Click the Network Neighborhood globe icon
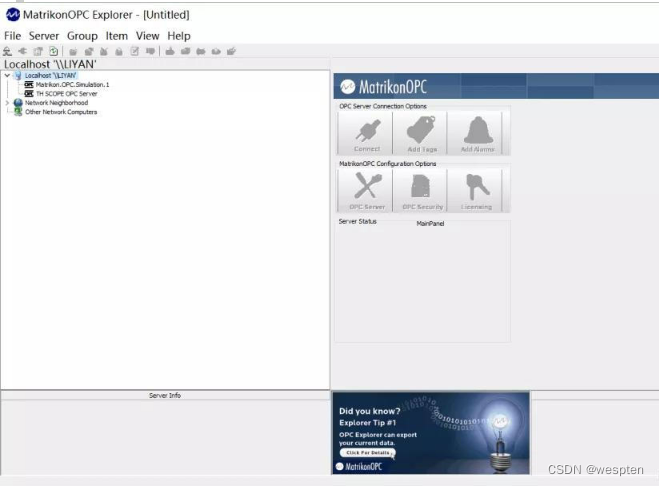The width and height of the screenshot is (659, 486). [18, 103]
